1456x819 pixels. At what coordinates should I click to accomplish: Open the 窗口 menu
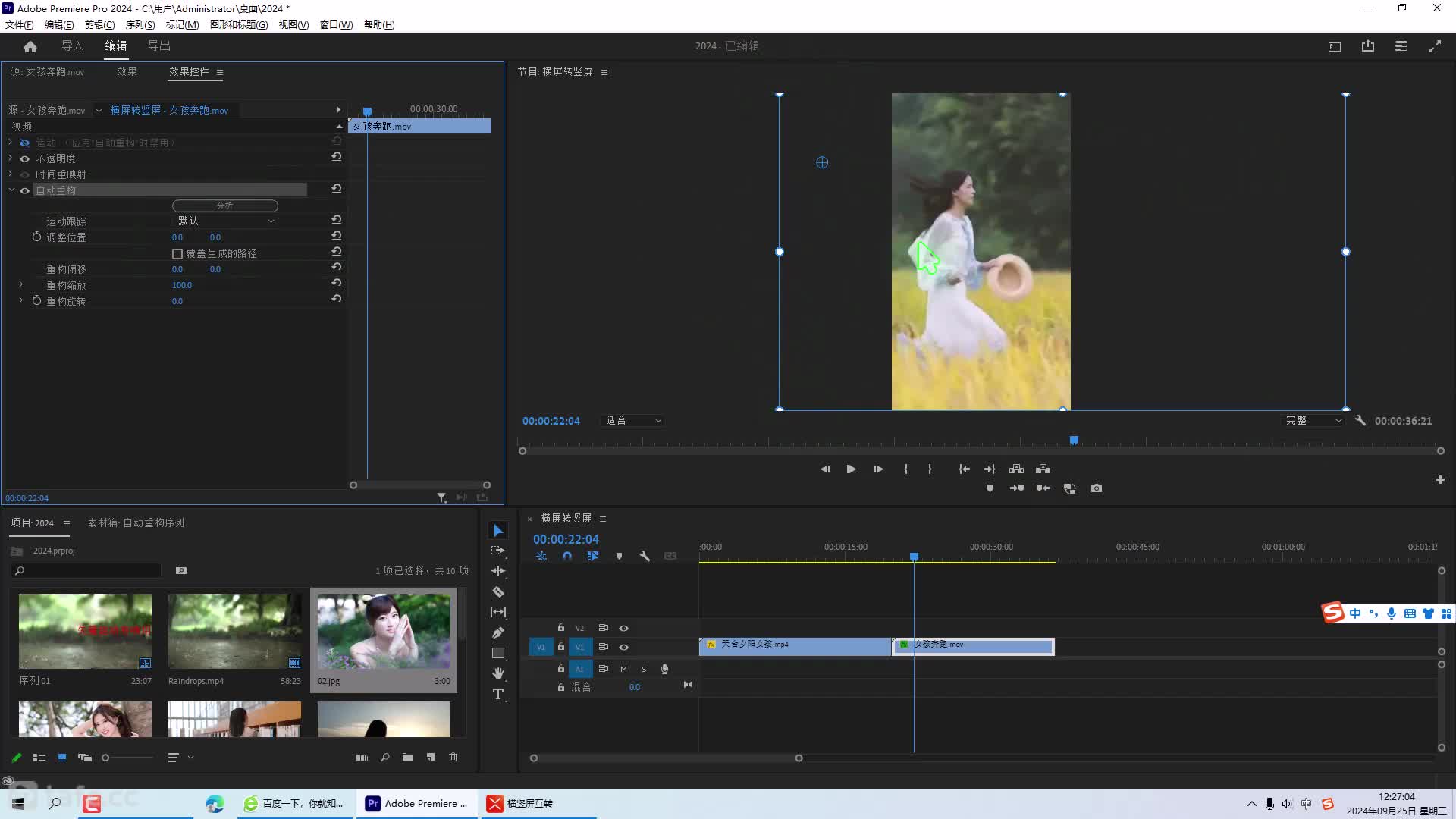click(336, 24)
